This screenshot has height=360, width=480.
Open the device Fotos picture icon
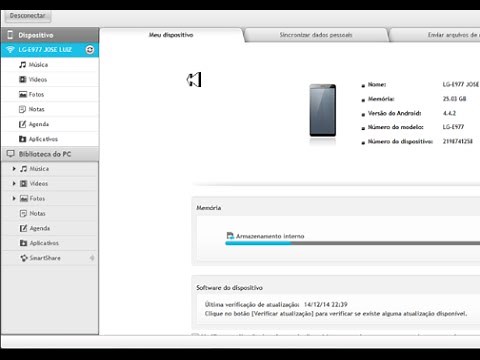coord(23,94)
